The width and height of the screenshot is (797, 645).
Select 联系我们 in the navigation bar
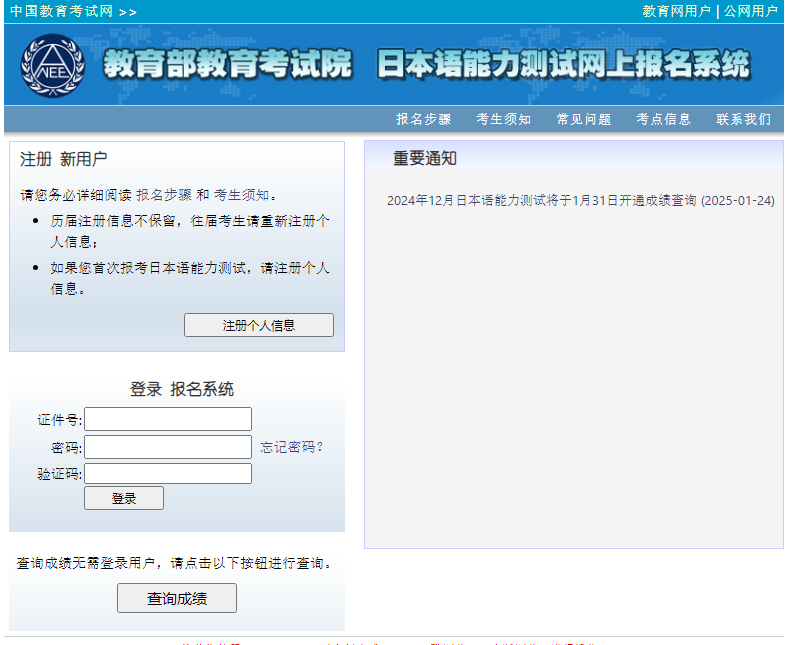coord(743,119)
